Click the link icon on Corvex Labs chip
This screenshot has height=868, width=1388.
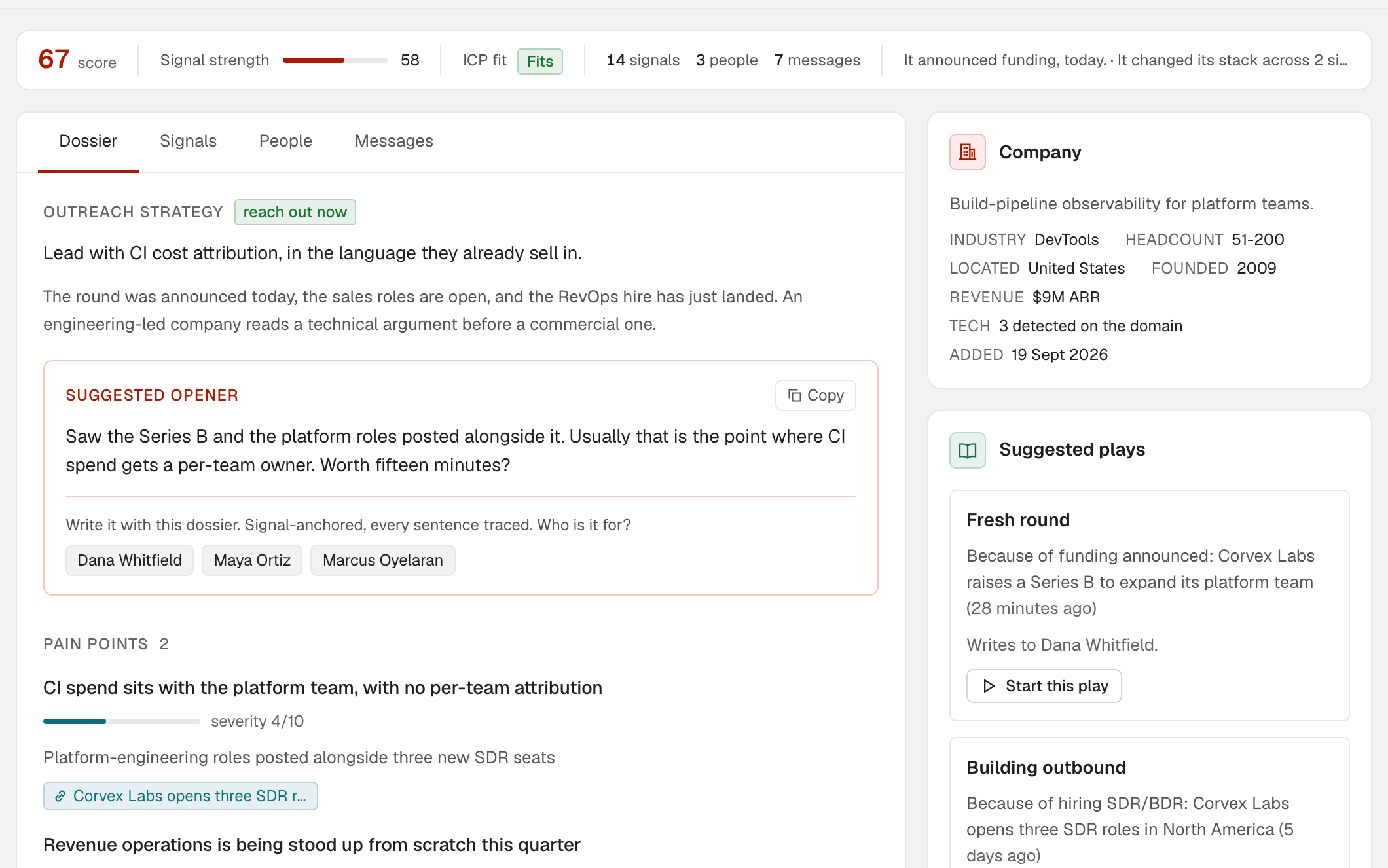point(60,796)
